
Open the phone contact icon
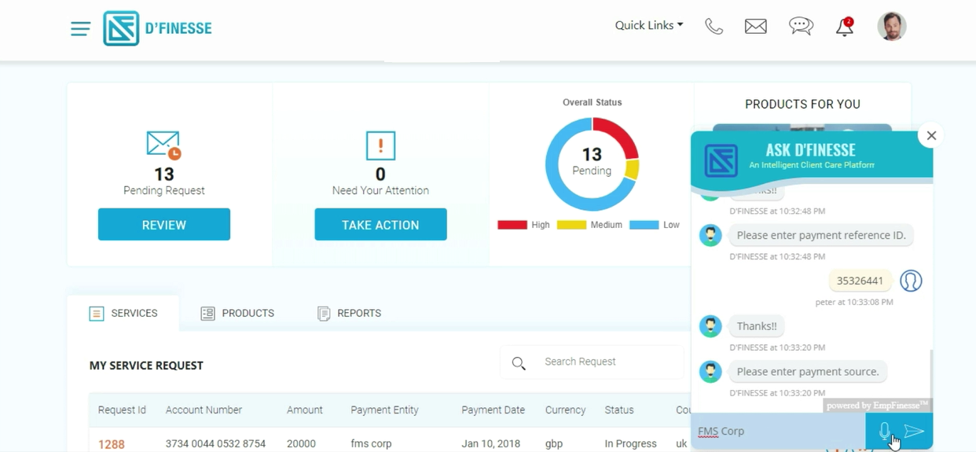(713, 26)
